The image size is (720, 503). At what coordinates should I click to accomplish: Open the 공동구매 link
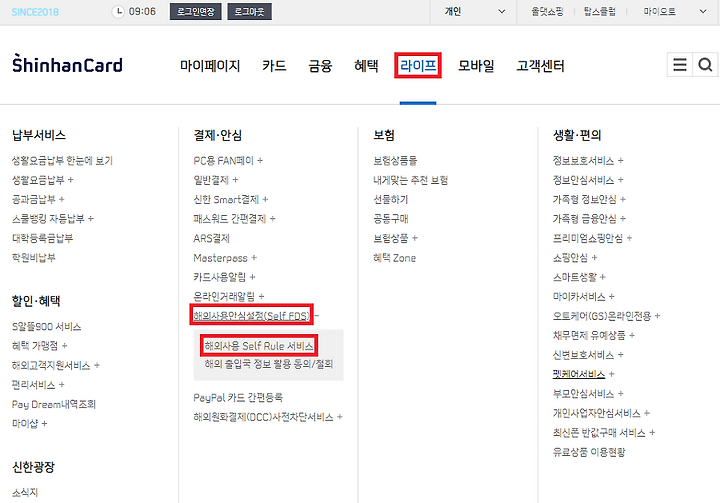(390, 218)
